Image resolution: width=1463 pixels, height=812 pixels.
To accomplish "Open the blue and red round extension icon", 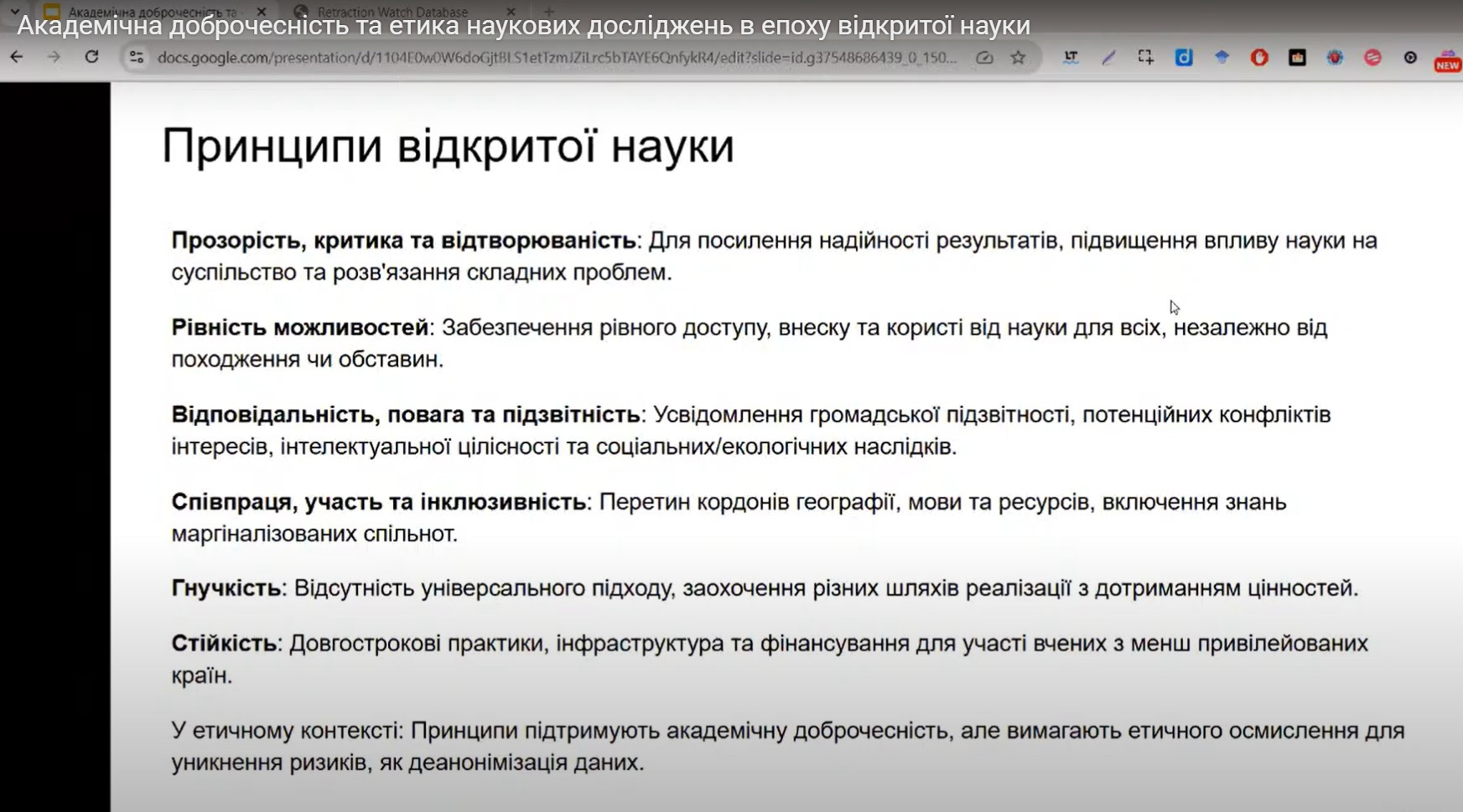I will click(x=1335, y=57).
